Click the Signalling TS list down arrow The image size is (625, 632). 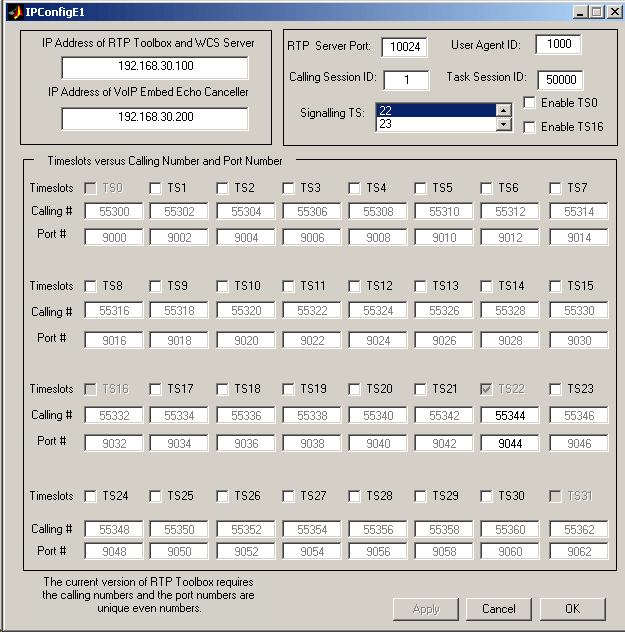click(x=504, y=124)
